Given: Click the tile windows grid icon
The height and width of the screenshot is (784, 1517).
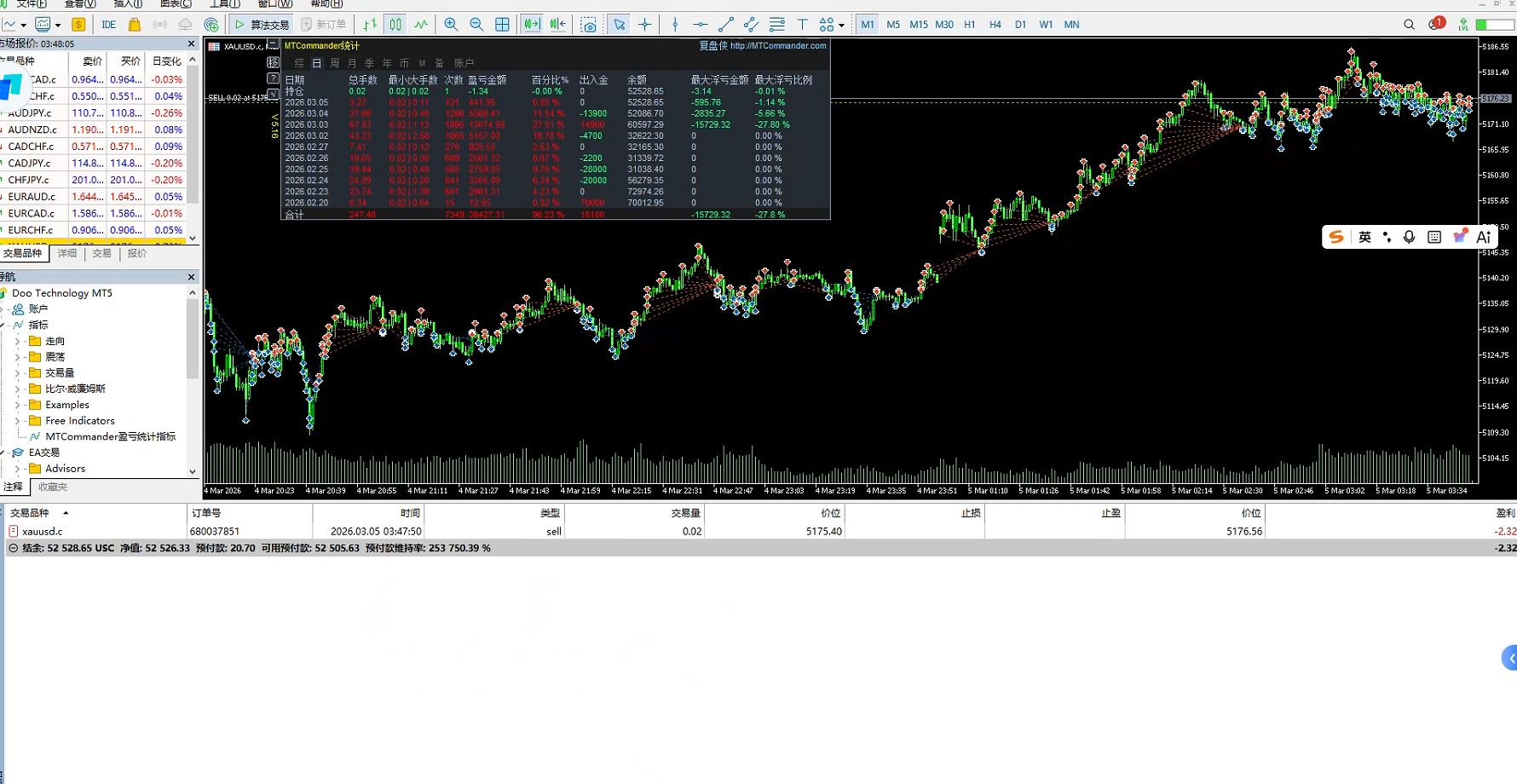Looking at the screenshot, I should point(502,25).
